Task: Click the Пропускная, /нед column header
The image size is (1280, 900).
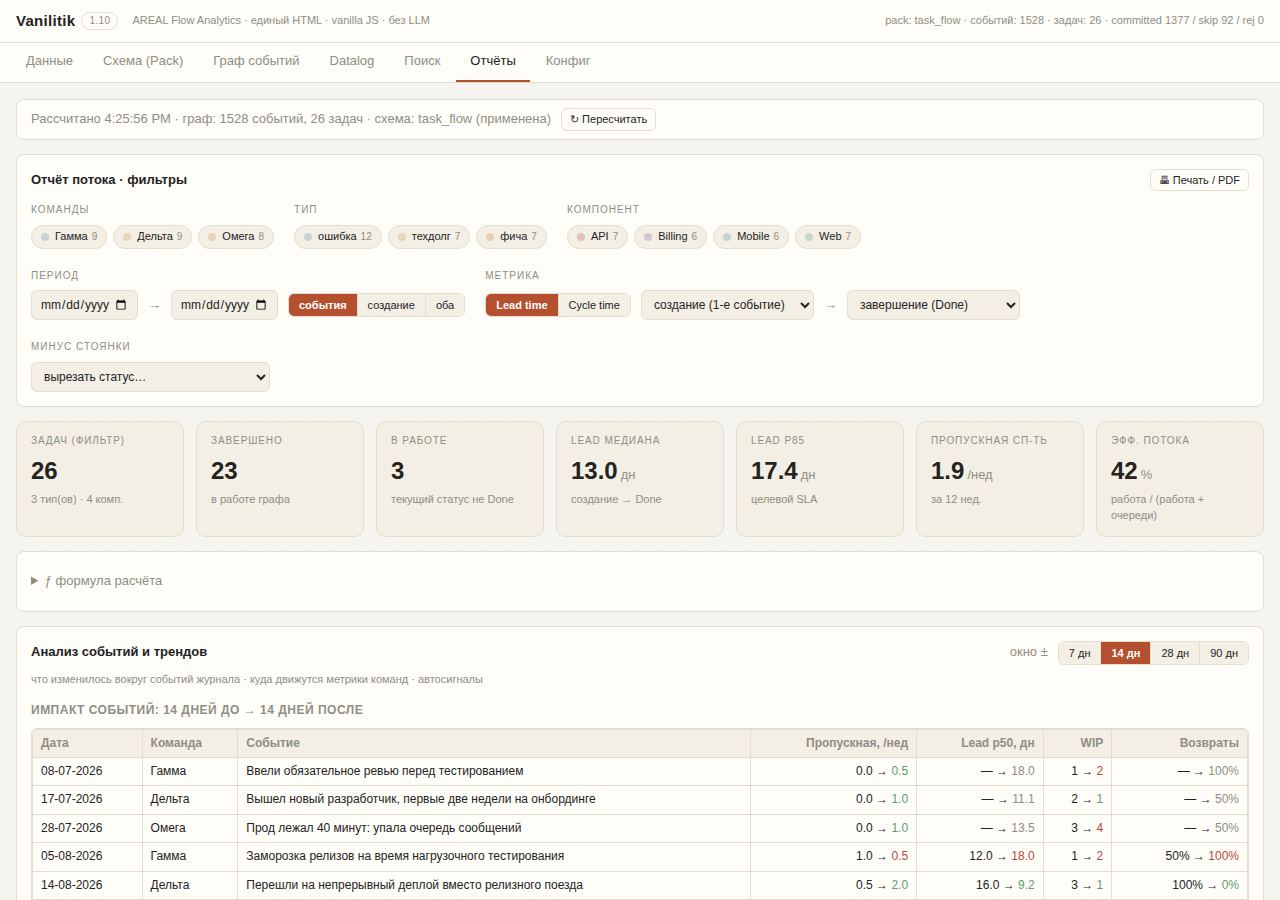Action: coord(833,743)
